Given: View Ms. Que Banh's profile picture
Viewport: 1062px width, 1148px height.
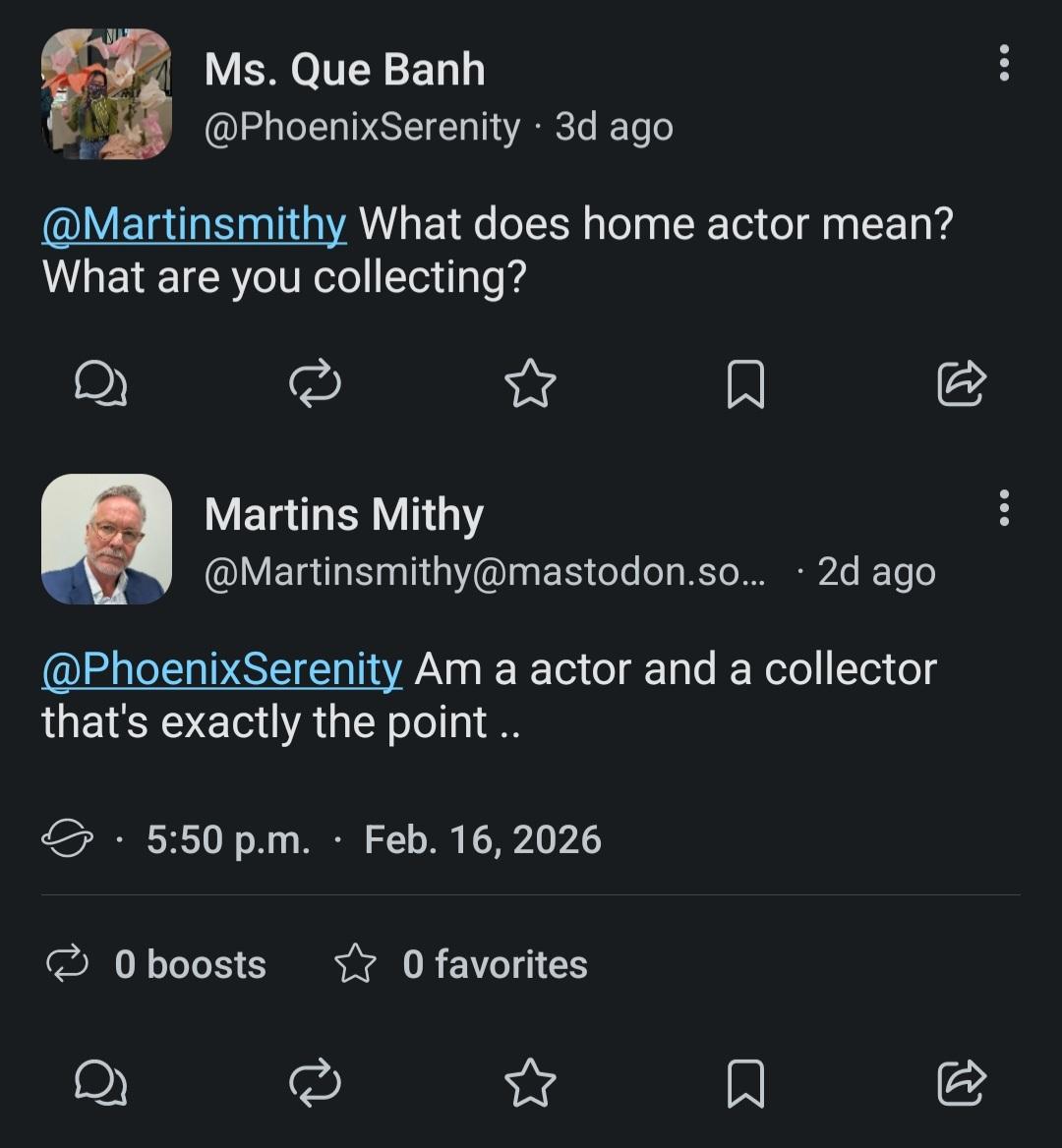Looking at the screenshot, I should click(x=106, y=94).
